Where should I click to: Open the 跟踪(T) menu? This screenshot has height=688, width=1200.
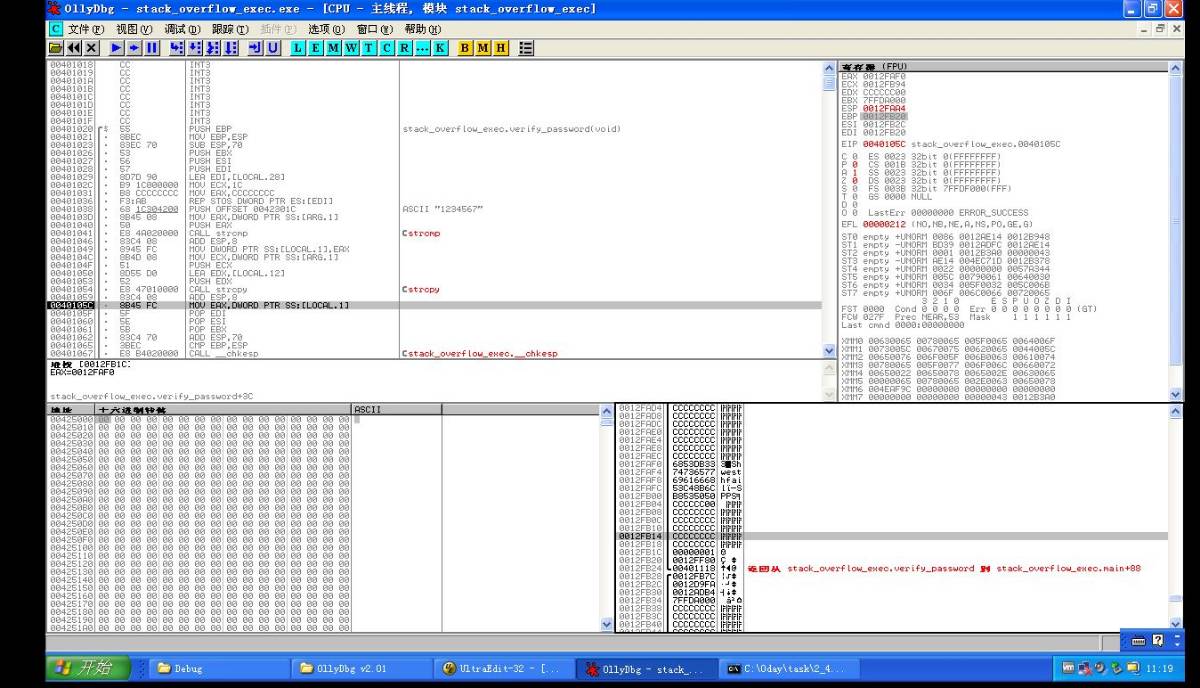pos(232,29)
